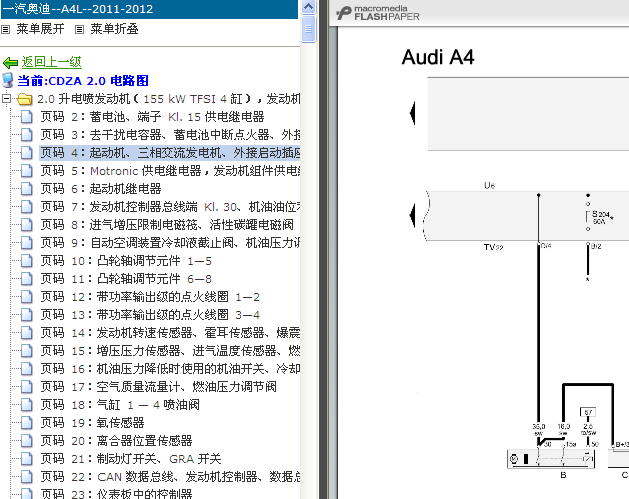629x499 pixels.
Task: Click component B starter in wiring diagram
Action: pyautogui.click(x=551, y=459)
